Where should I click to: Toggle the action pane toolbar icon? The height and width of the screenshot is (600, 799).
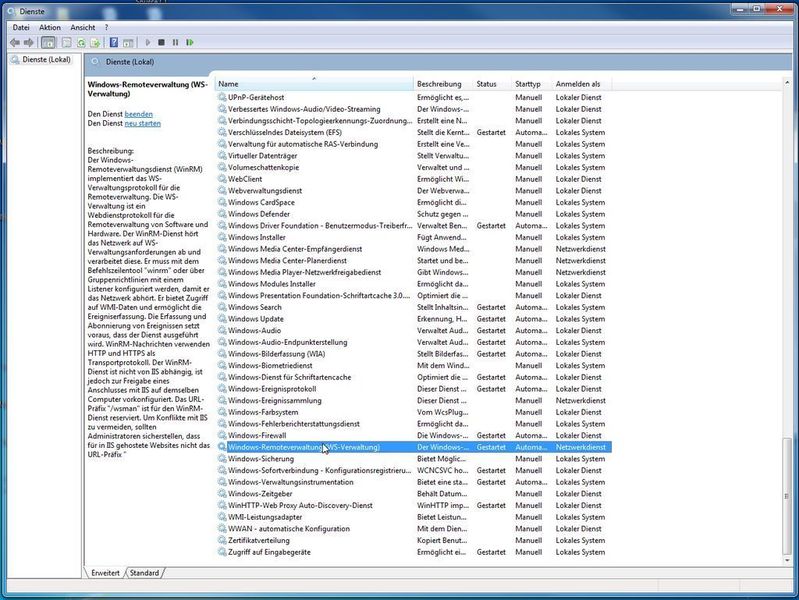[x=128, y=43]
